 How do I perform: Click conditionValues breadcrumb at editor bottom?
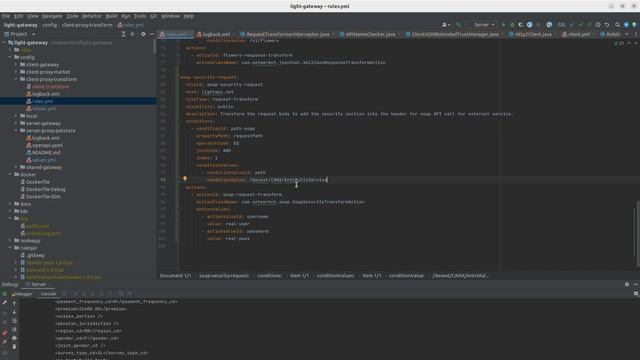(336, 276)
